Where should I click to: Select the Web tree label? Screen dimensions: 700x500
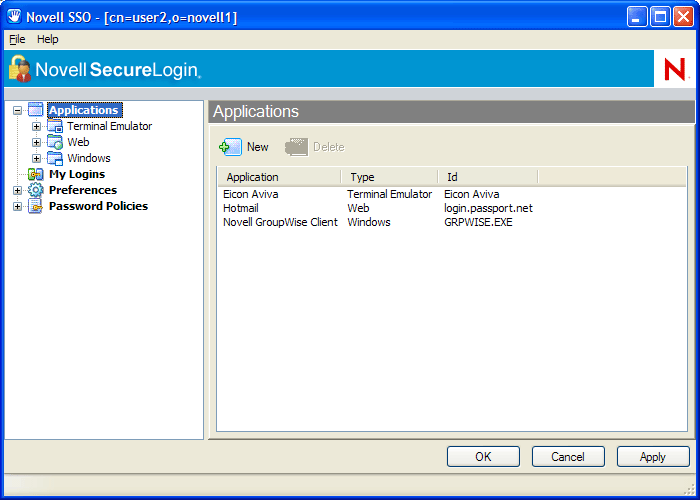coord(78,142)
